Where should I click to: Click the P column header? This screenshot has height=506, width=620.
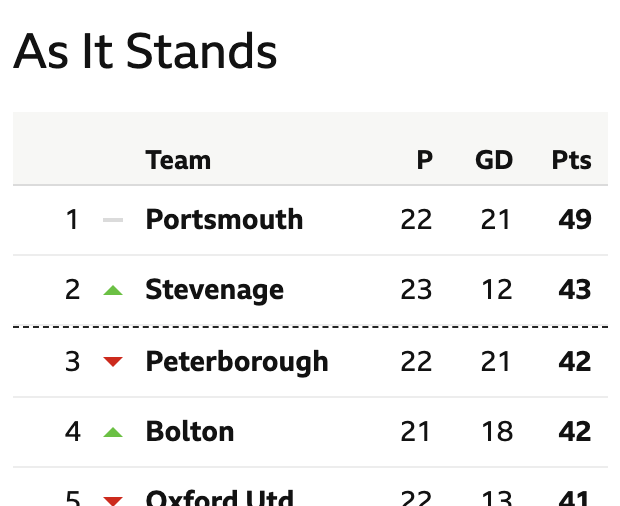click(x=425, y=160)
